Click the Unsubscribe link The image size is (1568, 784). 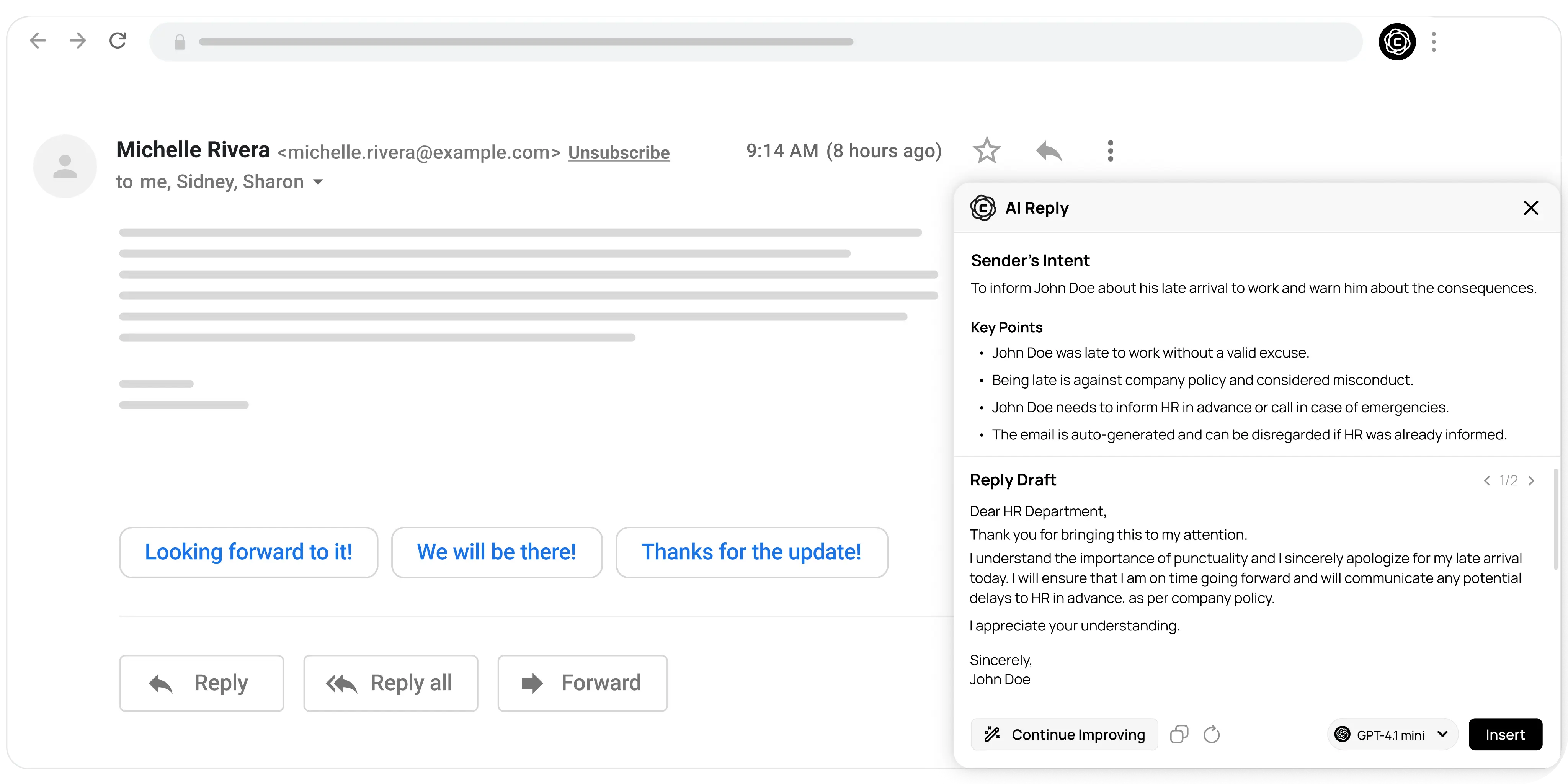coord(619,152)
